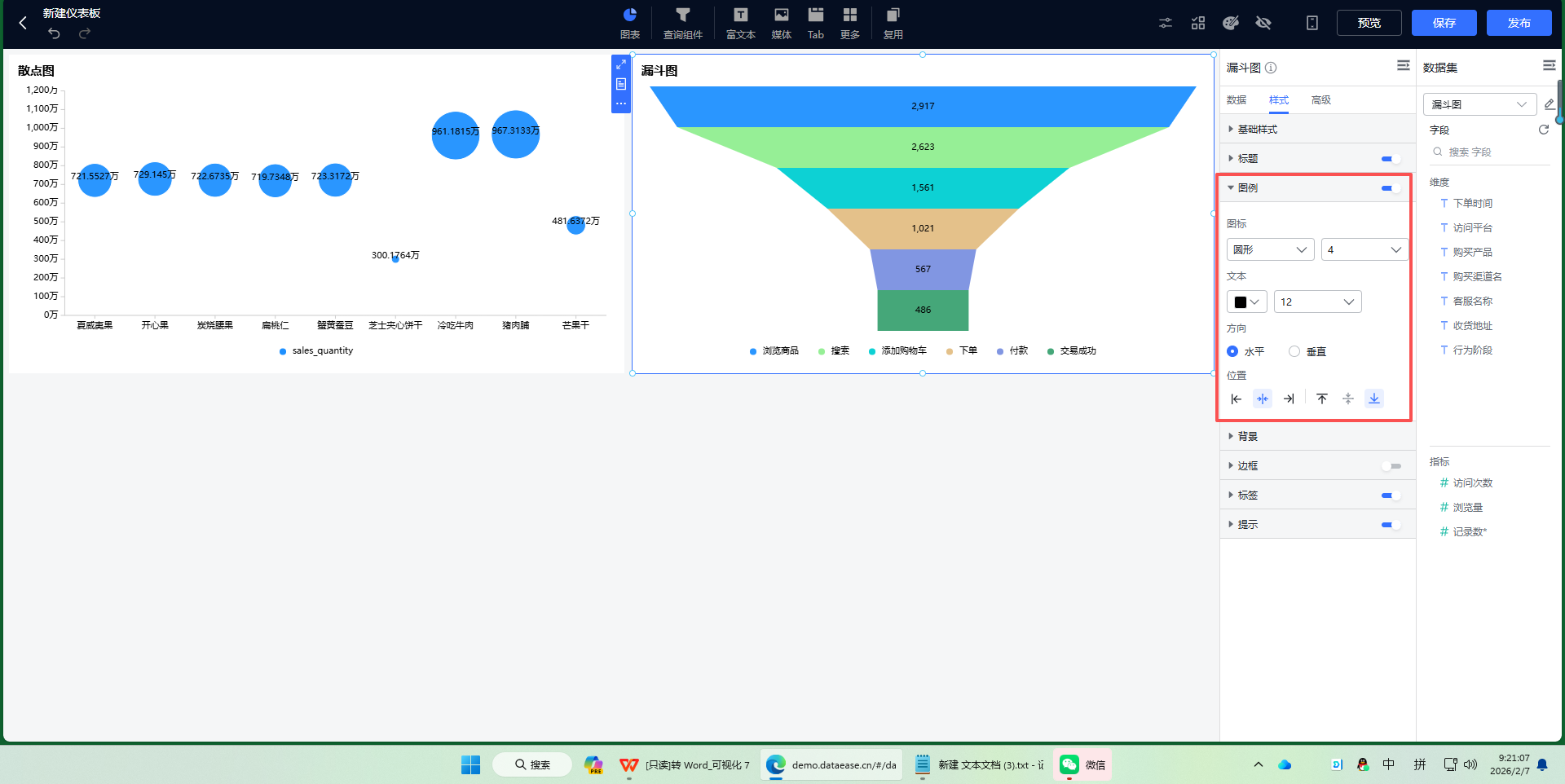
Task: Open the 漏斗图 dataset dropdown
Action: tap(1479, 104)
